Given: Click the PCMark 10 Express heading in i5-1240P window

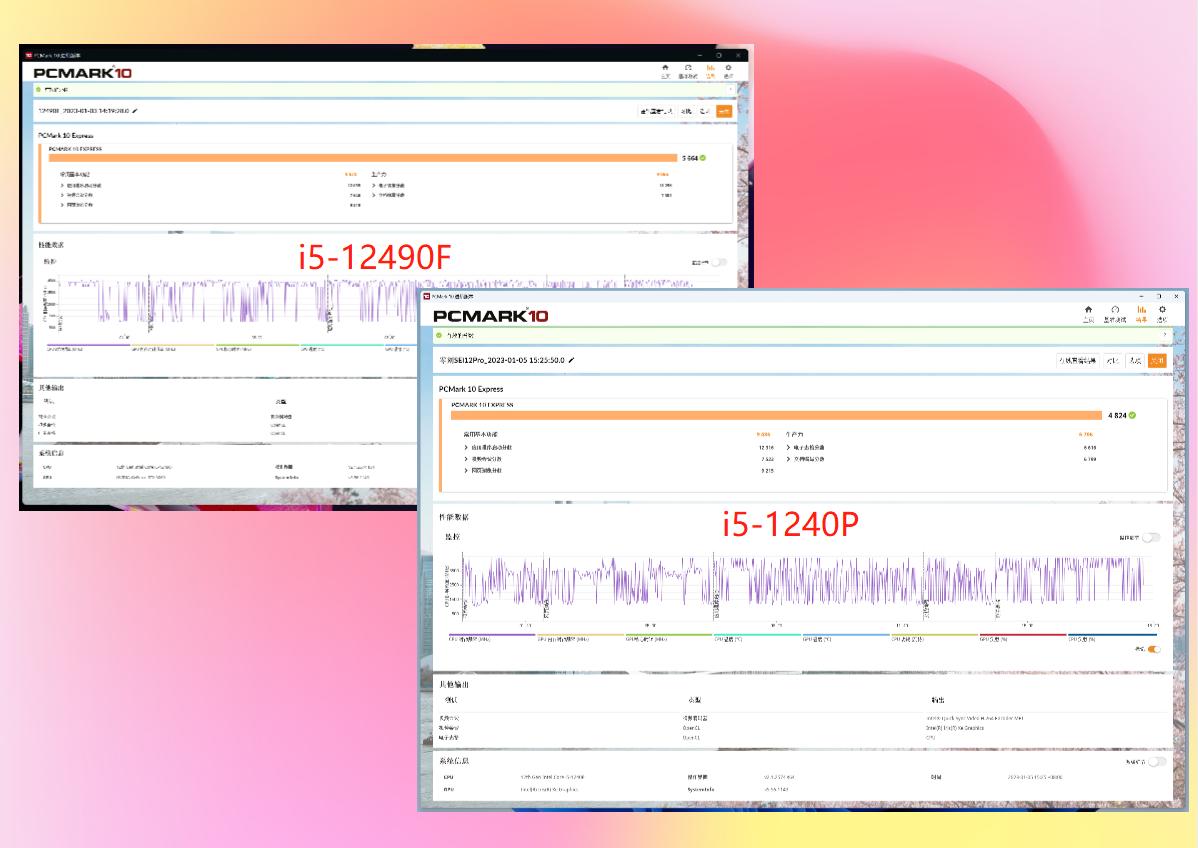Looking at the screenshot, I should tap(471, 389).
